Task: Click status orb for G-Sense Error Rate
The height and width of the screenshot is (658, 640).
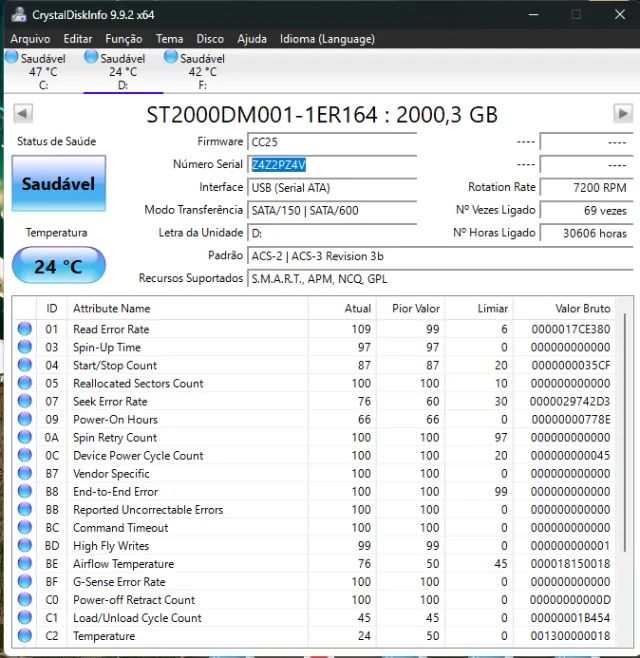Action: coord(25,581)
